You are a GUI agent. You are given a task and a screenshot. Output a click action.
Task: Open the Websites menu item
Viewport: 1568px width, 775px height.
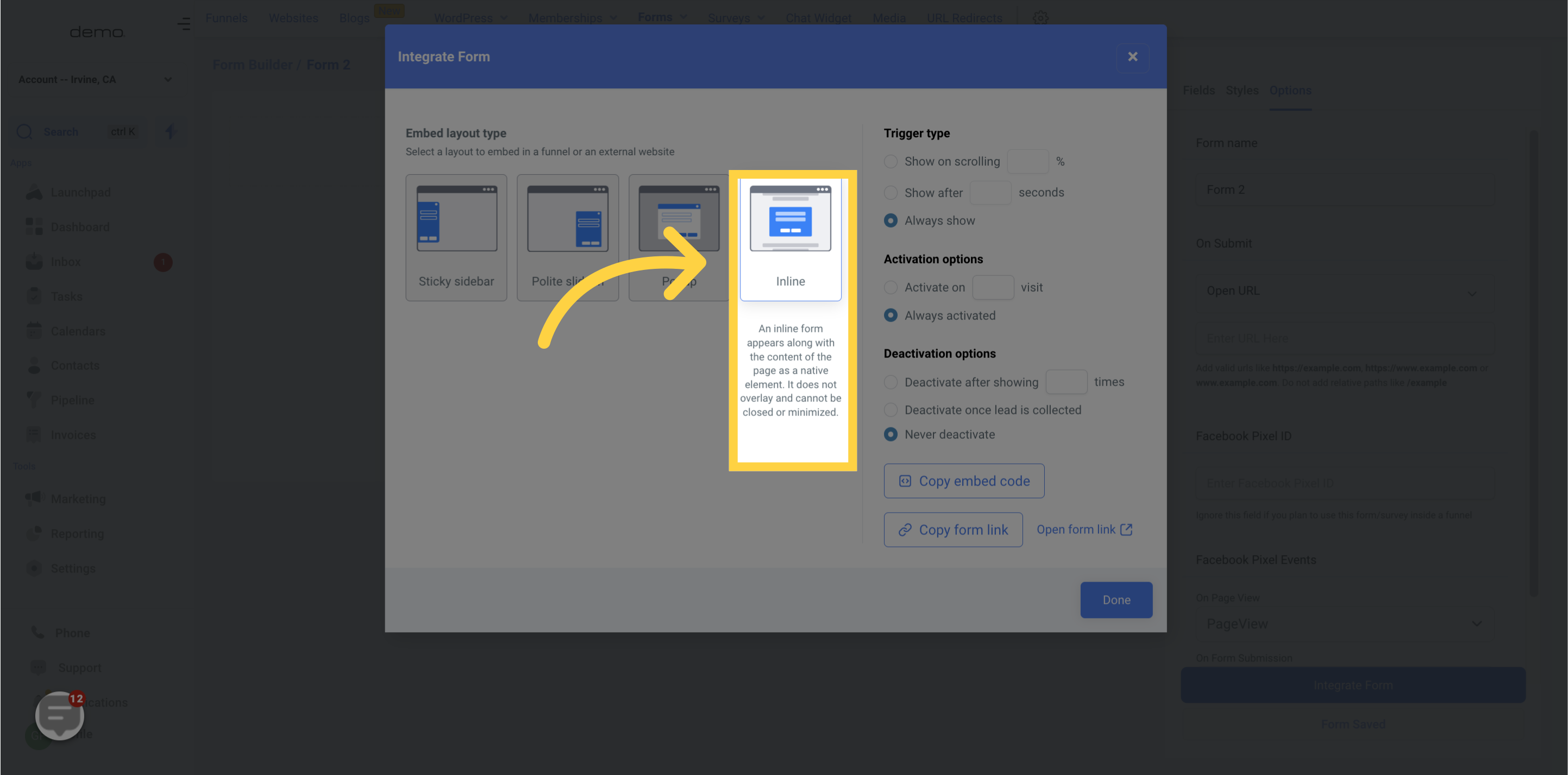coord(293,17)
